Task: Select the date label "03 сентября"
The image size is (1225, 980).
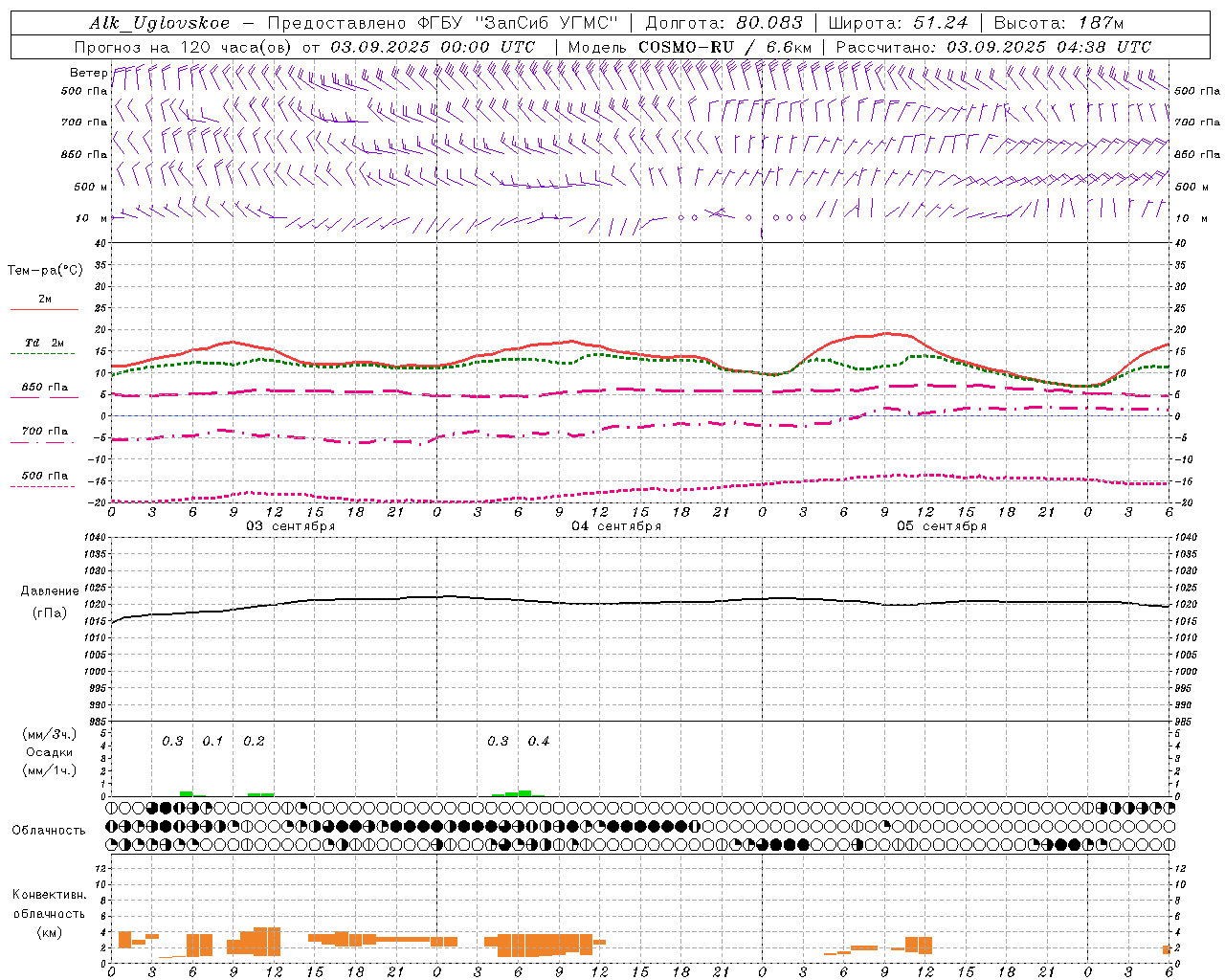Action: [x=291, y=526]
